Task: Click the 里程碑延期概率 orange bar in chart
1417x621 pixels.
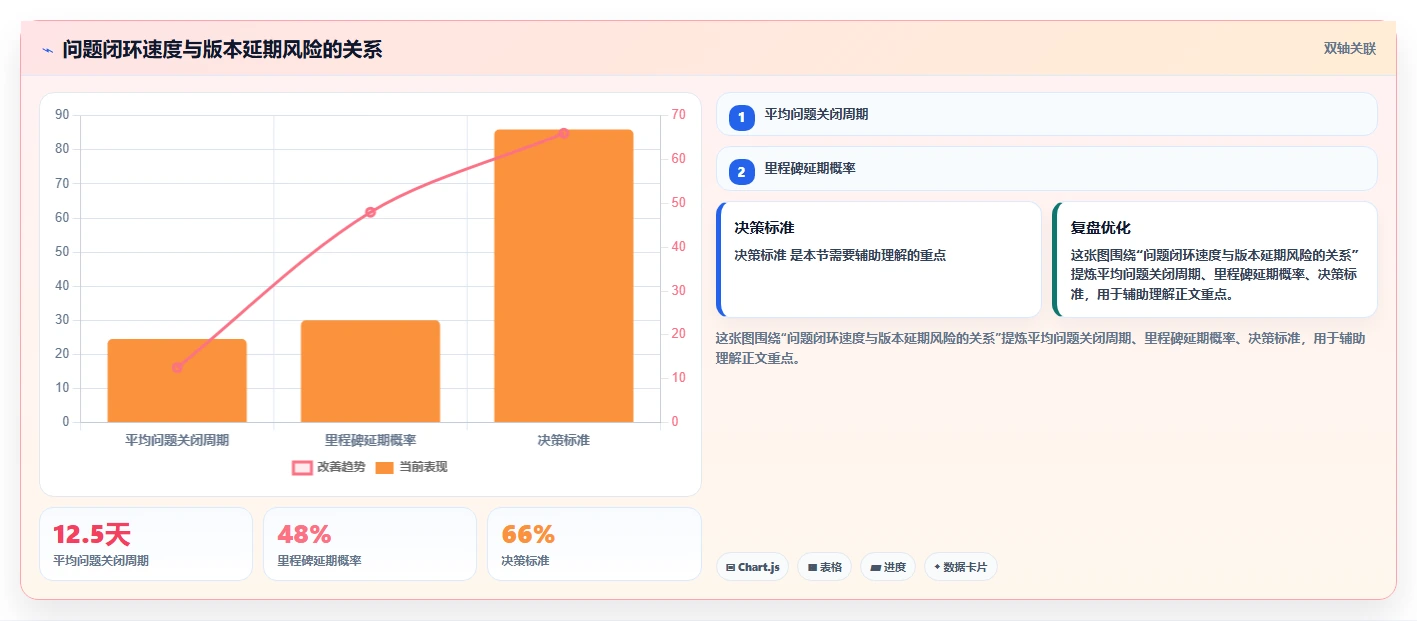Action: tap(370, 371)
